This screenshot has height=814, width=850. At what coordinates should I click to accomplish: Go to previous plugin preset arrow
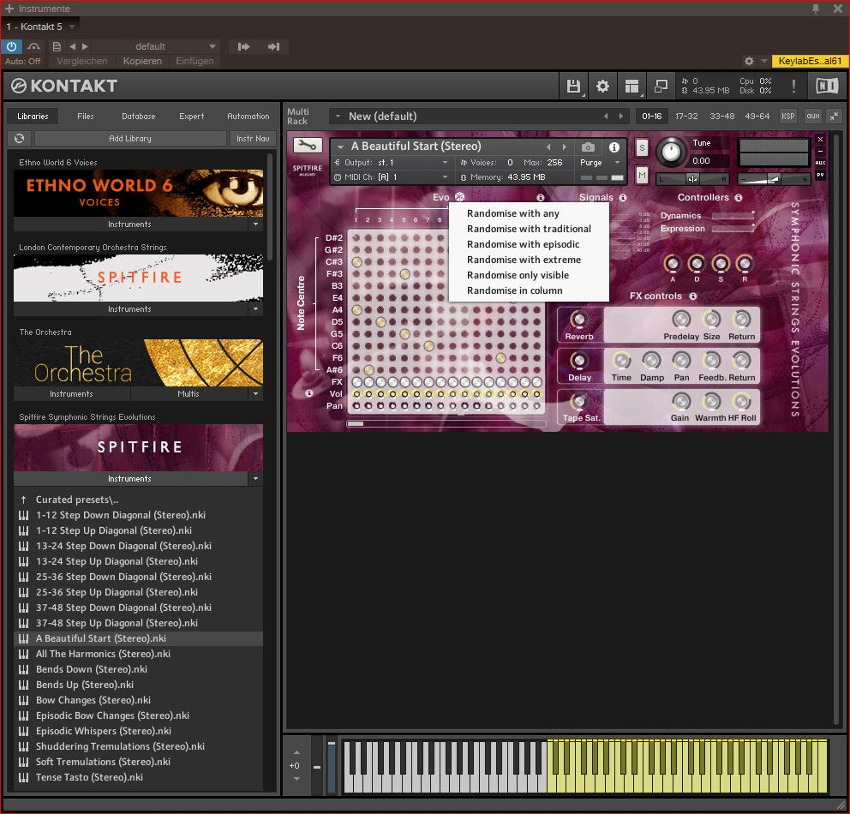72,47
